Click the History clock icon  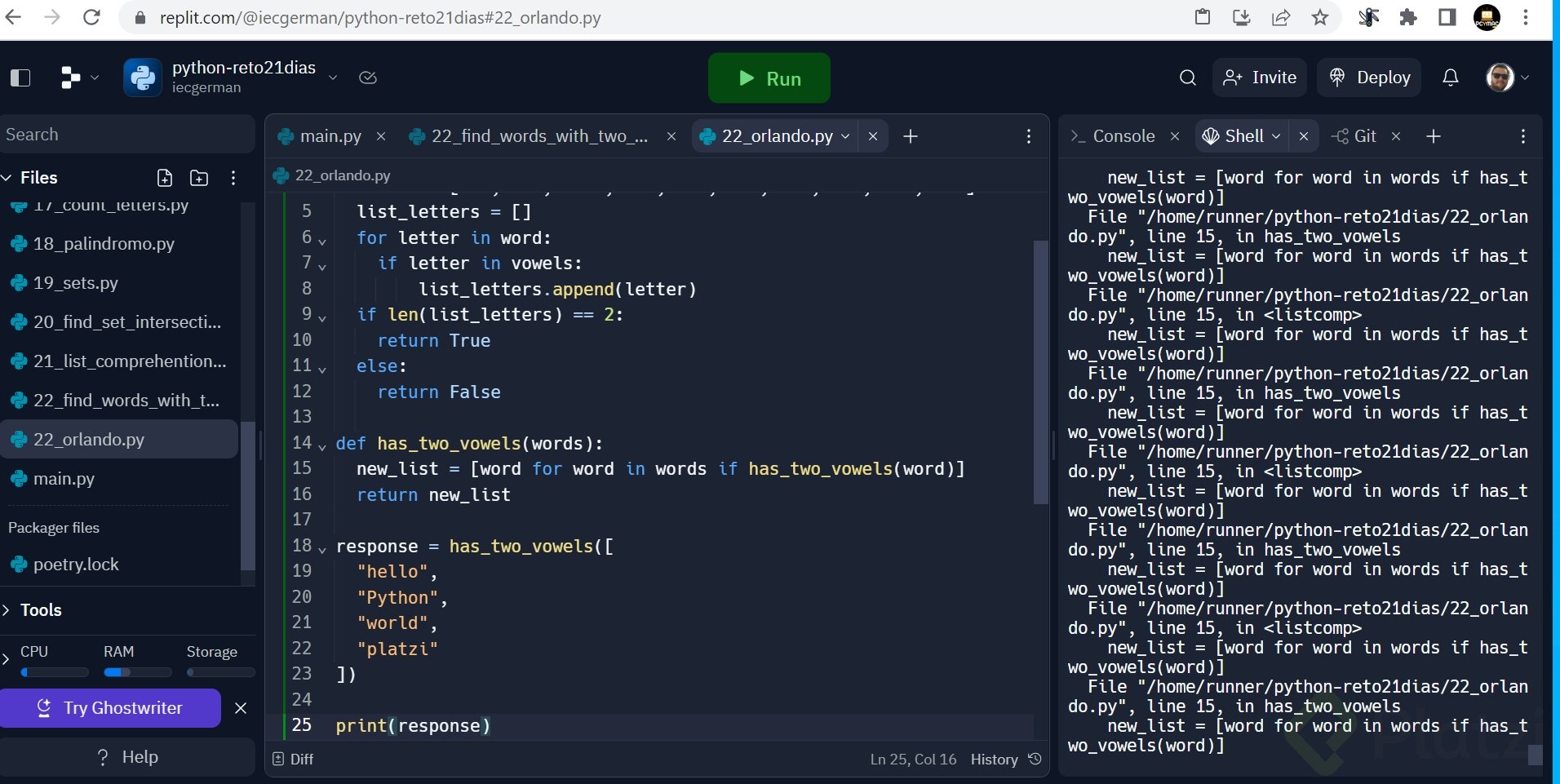coord(1035,759)
